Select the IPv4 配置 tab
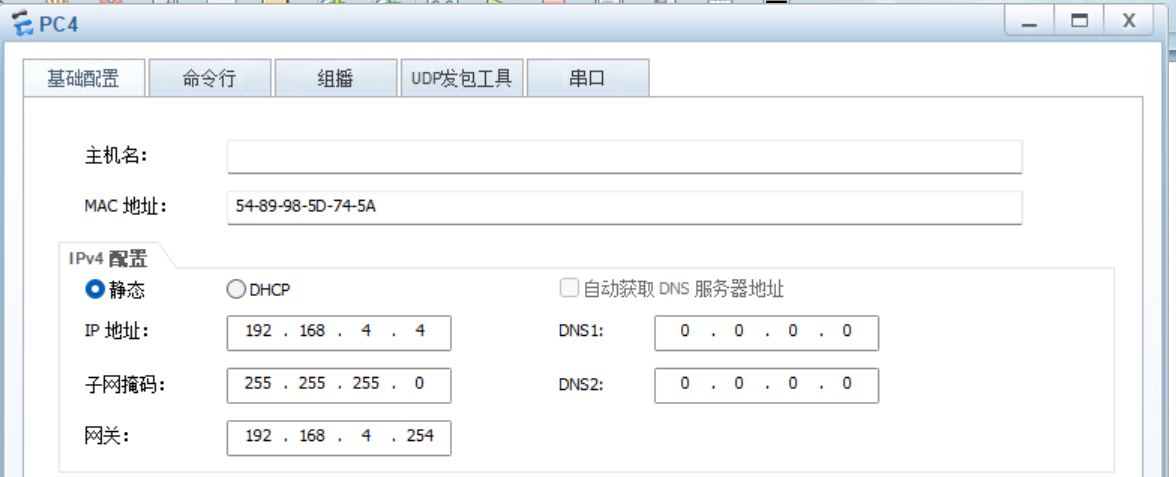Image resolution: width=1176 pixels, height=477 pixels. click(x=109, y=259)
